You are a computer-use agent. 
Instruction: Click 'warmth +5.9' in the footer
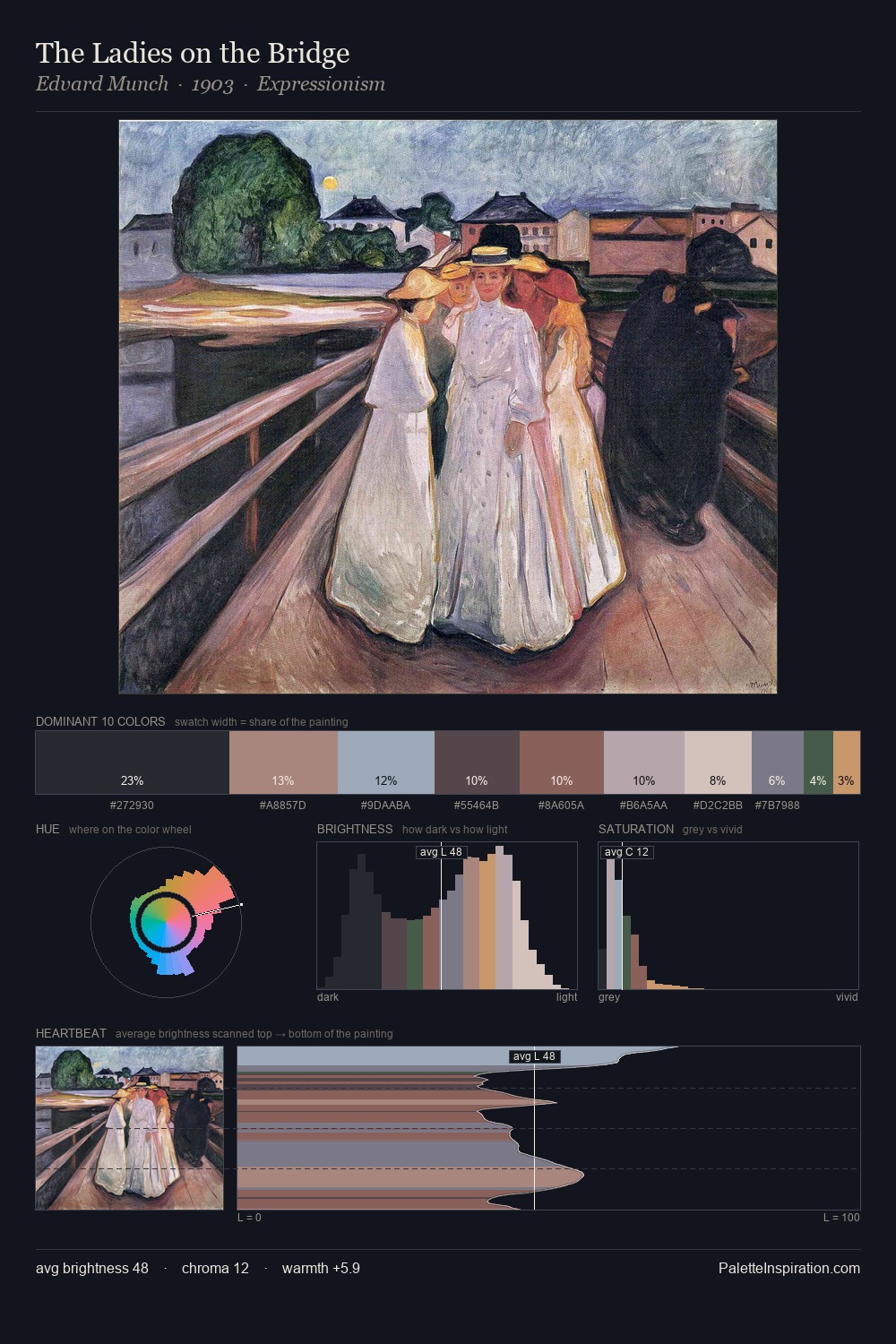coord(321,1268)
